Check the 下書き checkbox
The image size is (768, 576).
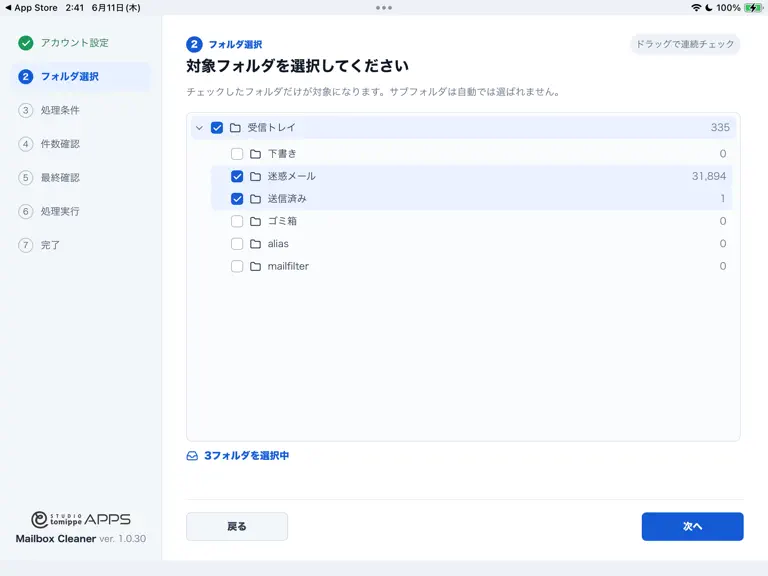coord(237,154)
